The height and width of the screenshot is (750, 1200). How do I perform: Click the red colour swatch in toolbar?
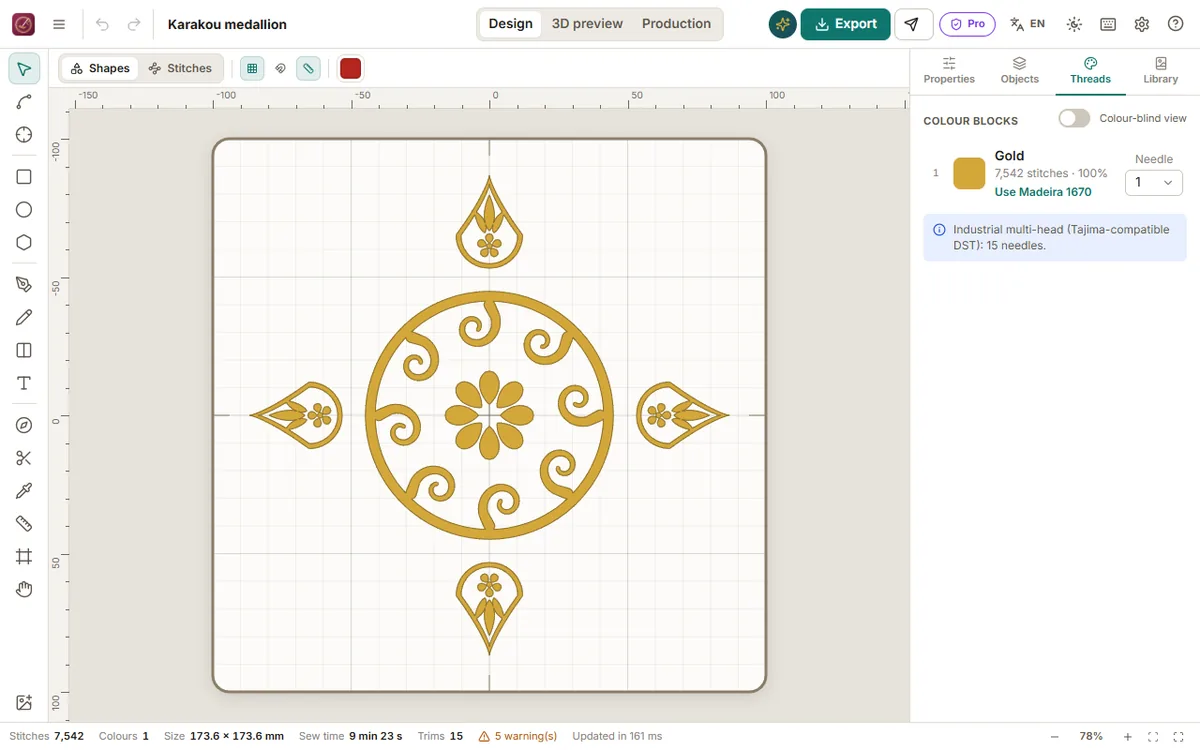[350, 68]
